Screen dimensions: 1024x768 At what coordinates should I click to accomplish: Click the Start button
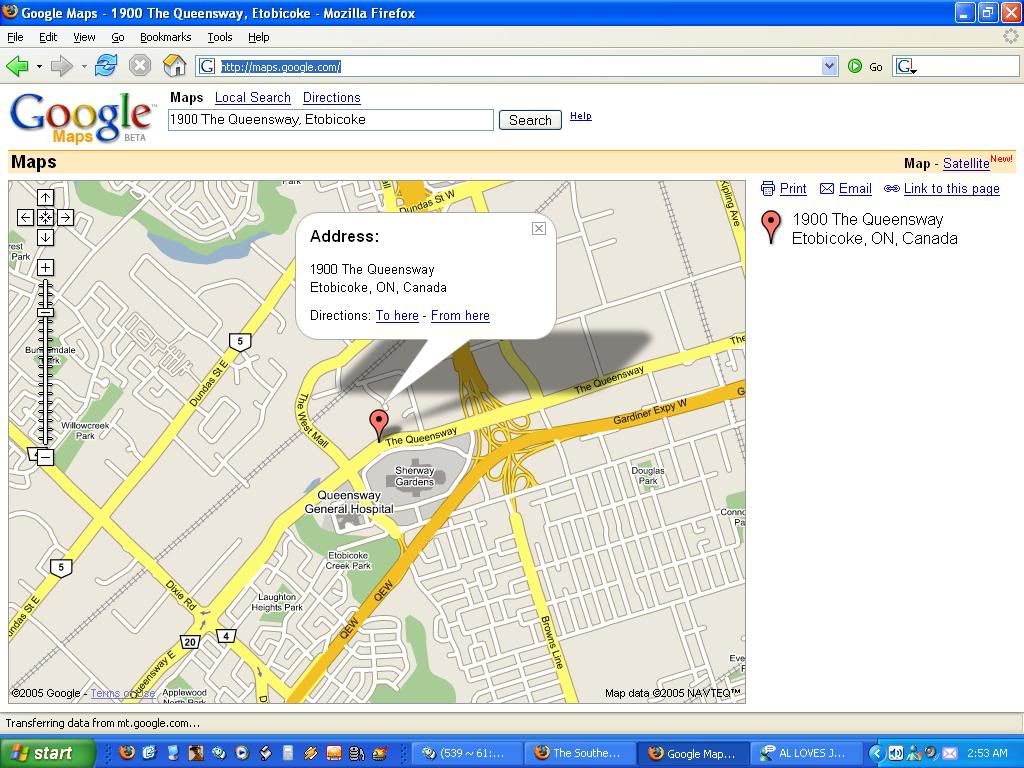click(x=47, y=753)
